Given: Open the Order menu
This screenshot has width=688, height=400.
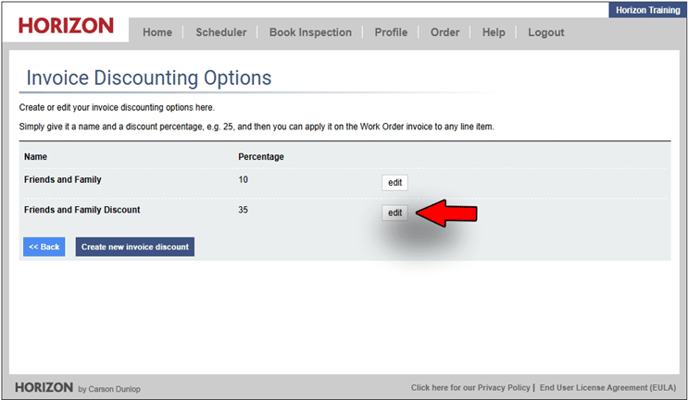Looking at the screenshot, I should point(445,32).
